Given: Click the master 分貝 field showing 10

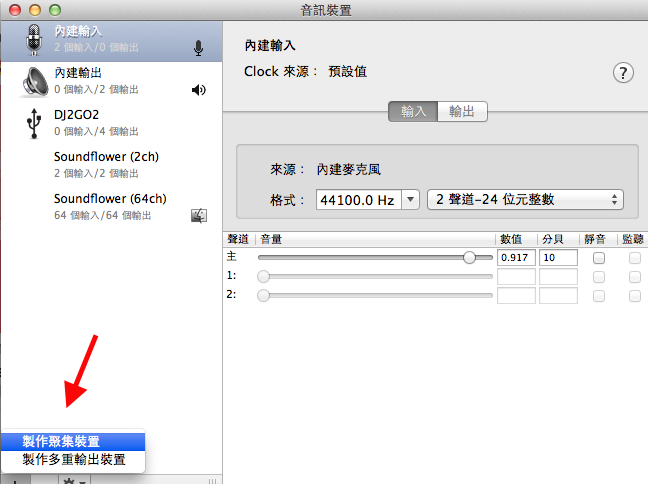Looking at the screenshot, I should point(558,257).
